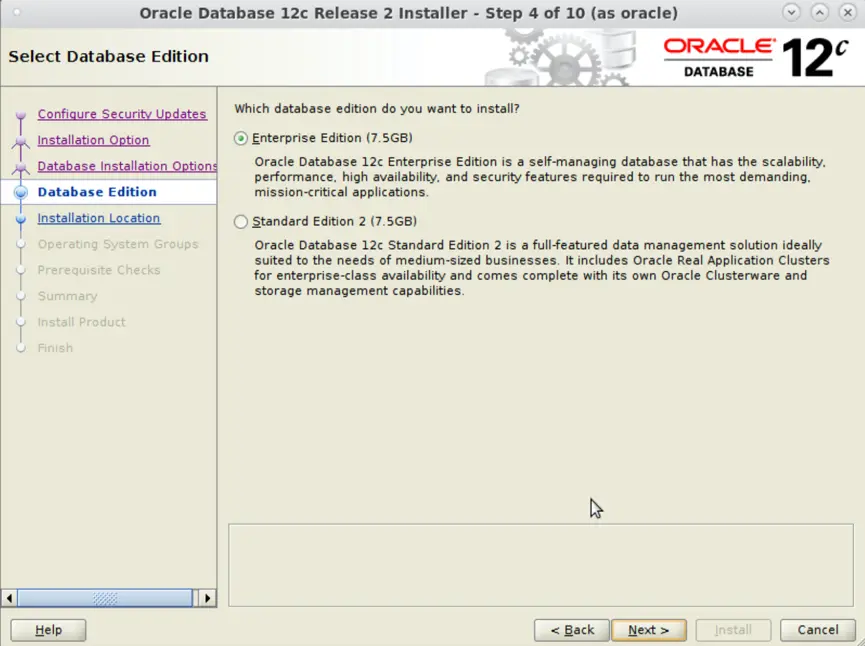This screenshot has height=646, width=865.
Task: Open the Database Installation Options step
Action: pos(127,166)
